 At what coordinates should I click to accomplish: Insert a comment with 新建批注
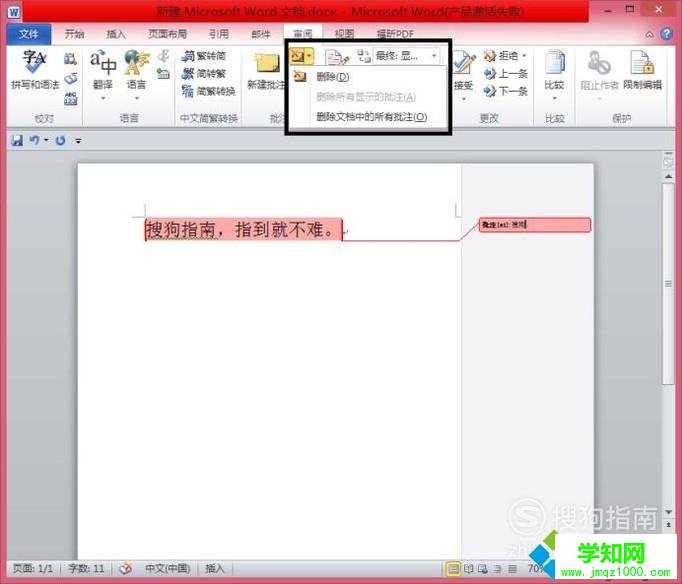click(266, 72)
